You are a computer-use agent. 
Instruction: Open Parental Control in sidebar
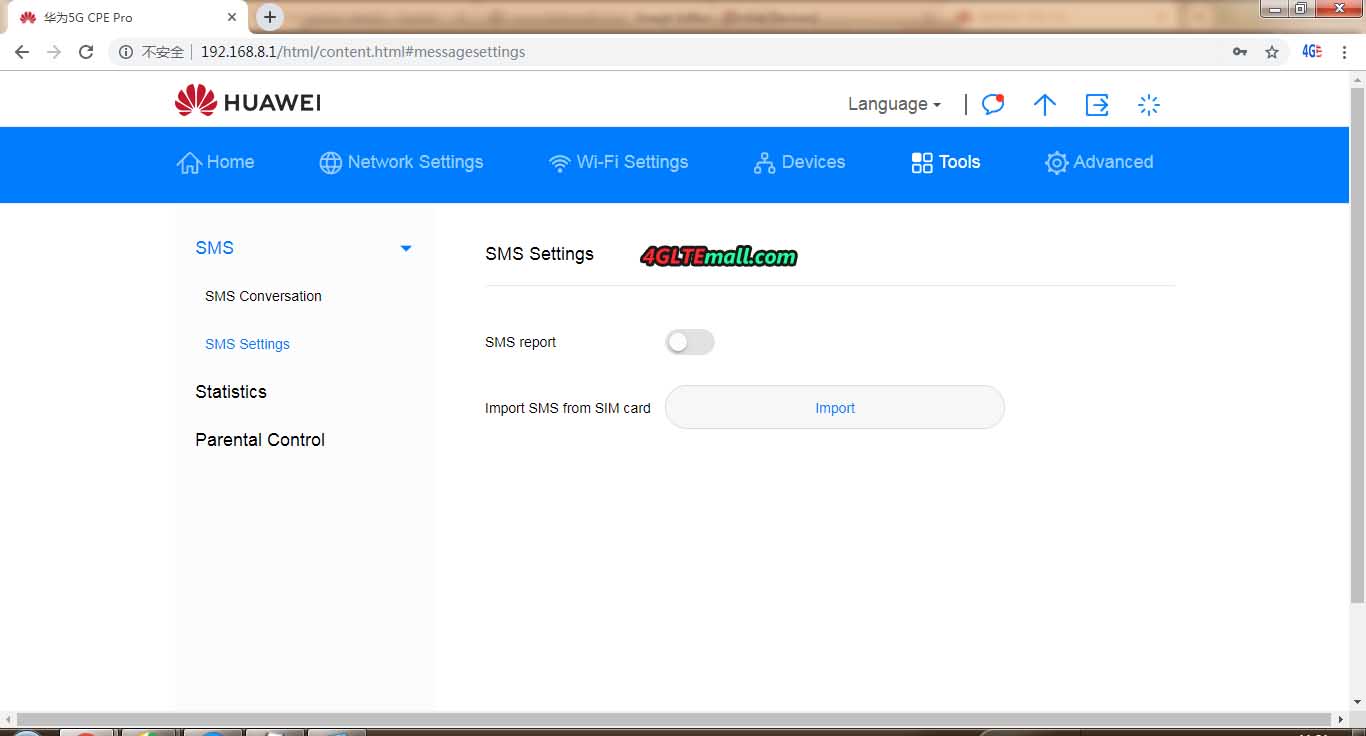[260, 440]
